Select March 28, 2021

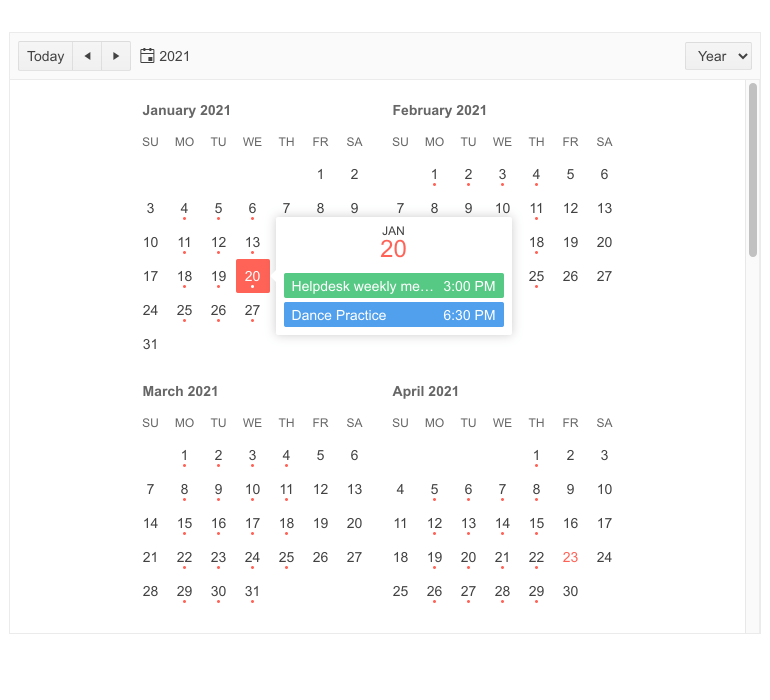(x=150, y=591)
